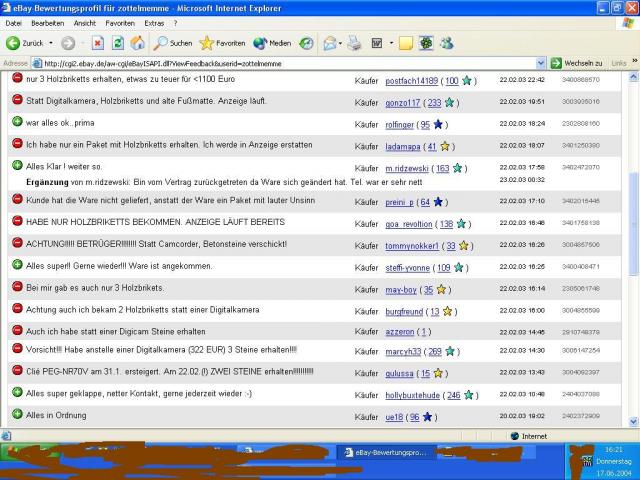Screen dimensions: 640x480
Task: Click the taskbar clock showing 16:21
Action: pyautogui.click(x=613, y=449)
